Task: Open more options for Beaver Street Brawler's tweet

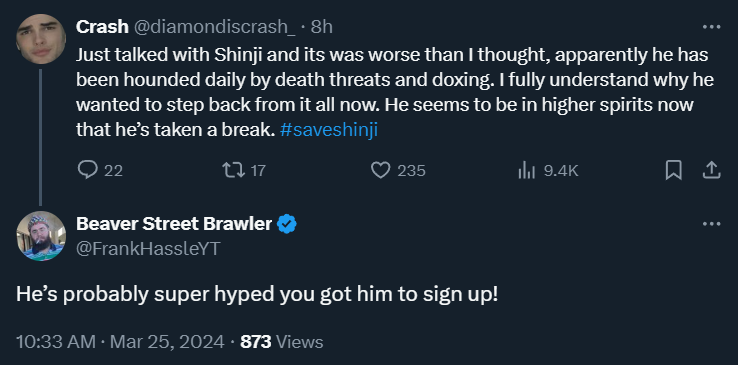Action: (x=711, y=224)
